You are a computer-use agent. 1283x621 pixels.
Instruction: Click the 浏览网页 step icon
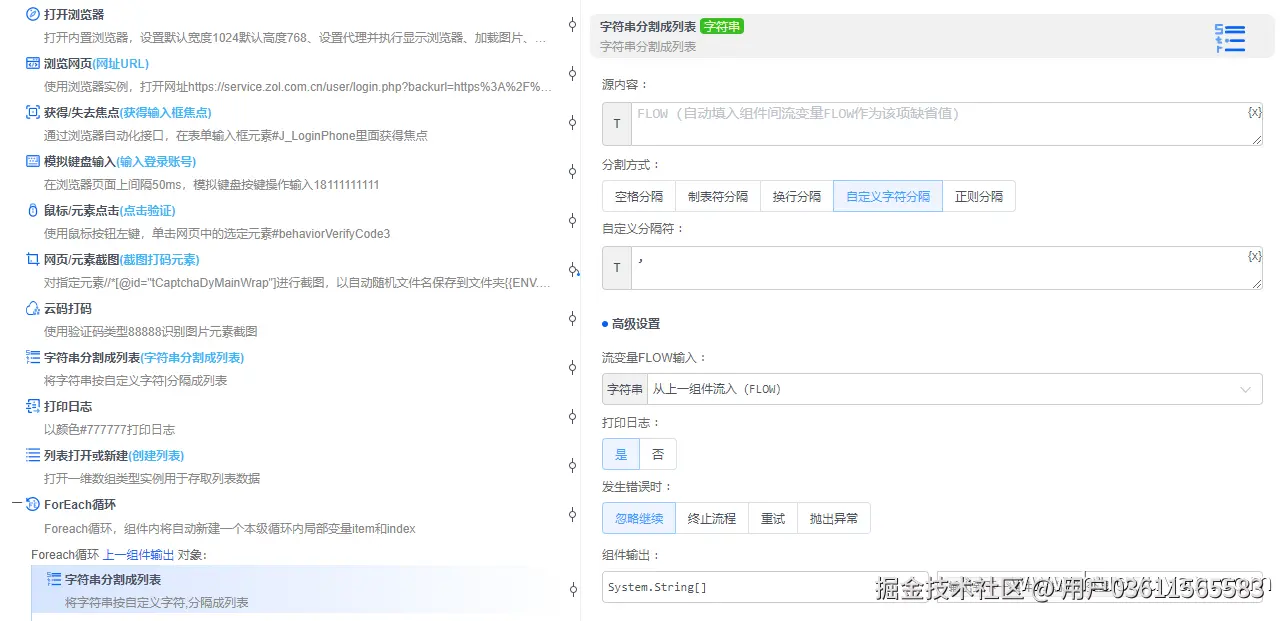coord(33,63)
